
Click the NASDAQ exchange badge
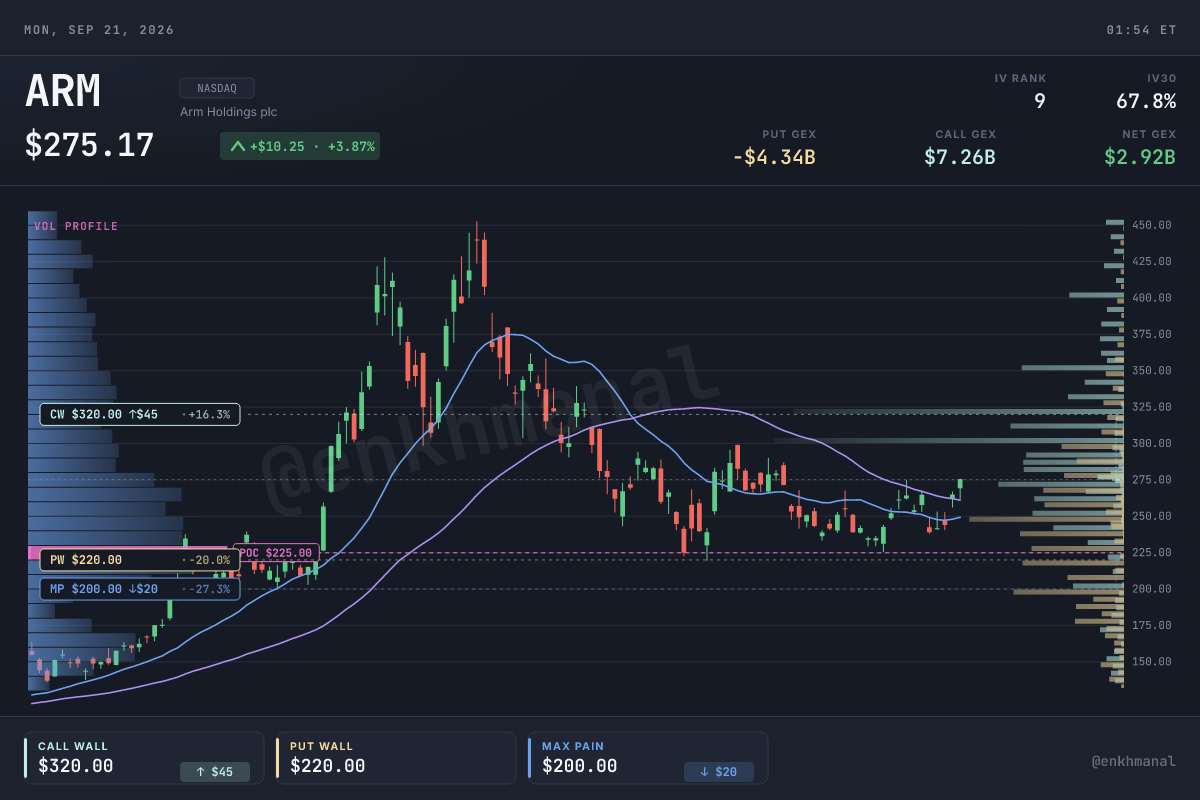[x=217, y=88]
